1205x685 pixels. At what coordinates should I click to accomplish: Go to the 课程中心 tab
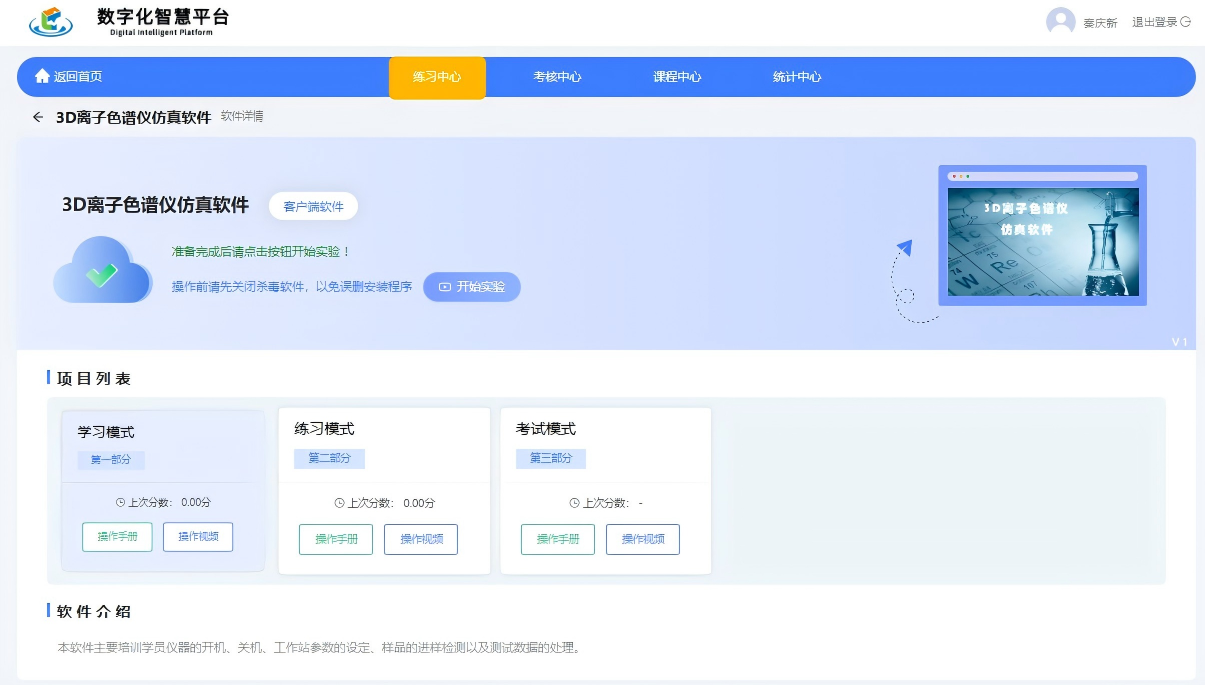677,77
